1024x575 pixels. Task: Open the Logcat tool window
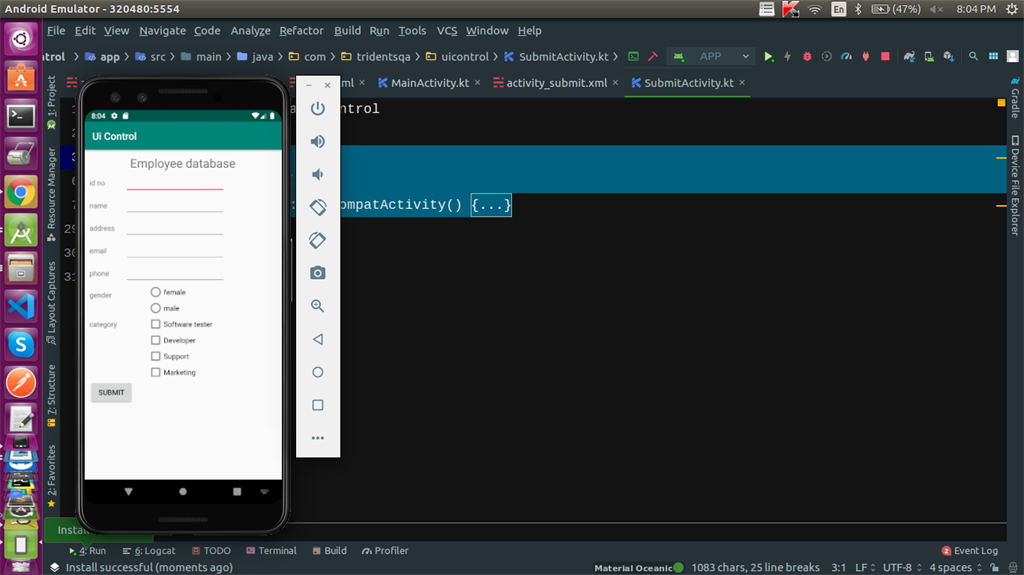pyautogui.click(x=149, y=551)
